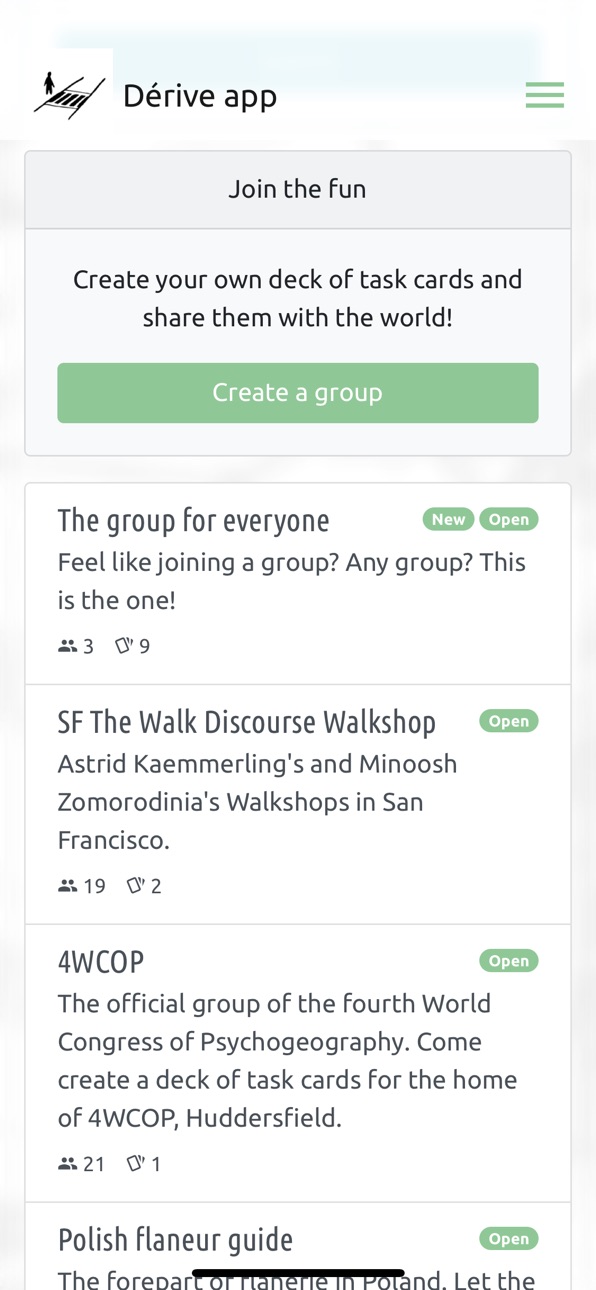Tap members icon on SF Walkshop group
Viewport: 596px width, 1290px height.
68,886
